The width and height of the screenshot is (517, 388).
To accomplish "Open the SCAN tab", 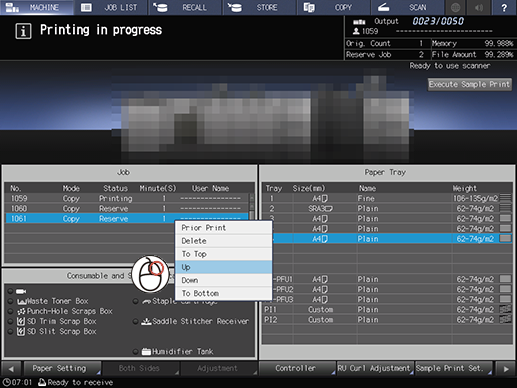I will [x=408, y=7].
